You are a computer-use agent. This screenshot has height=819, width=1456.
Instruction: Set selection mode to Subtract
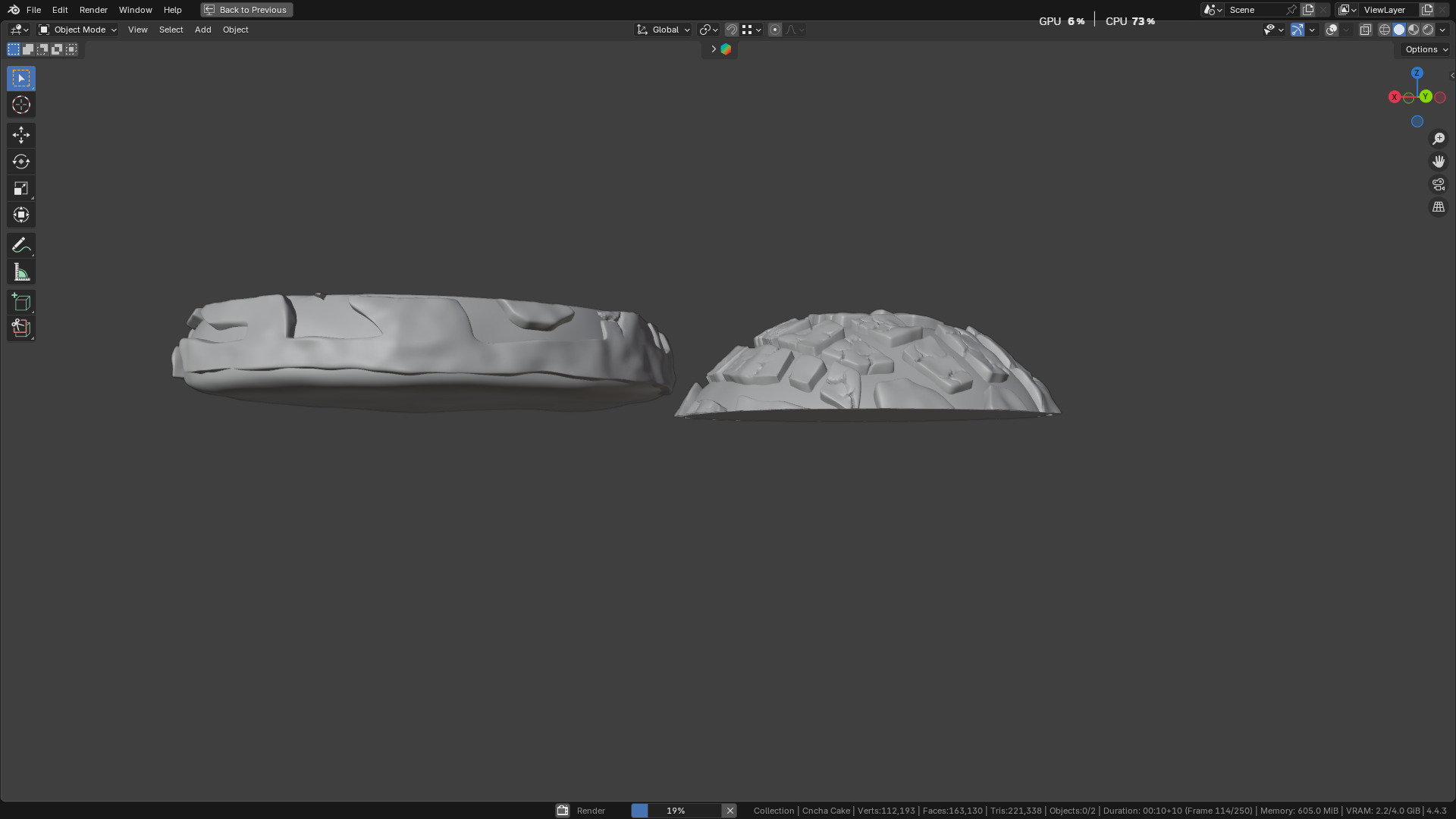42,49
